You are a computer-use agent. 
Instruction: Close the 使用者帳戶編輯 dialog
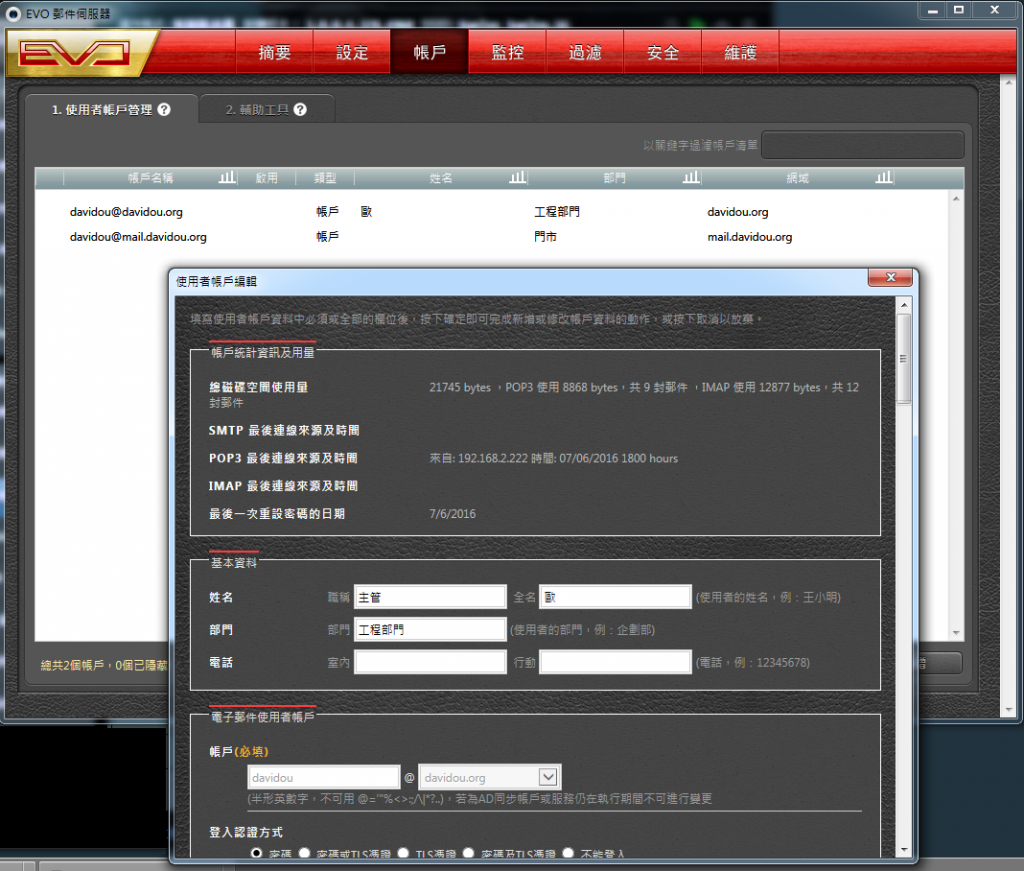[889, 280]
